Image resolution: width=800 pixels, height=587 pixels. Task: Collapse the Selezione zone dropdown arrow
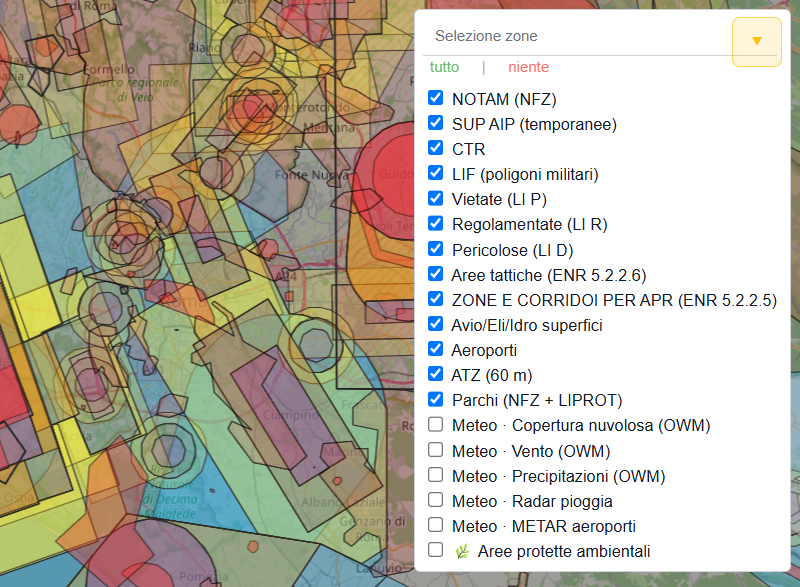pos(757,42)
